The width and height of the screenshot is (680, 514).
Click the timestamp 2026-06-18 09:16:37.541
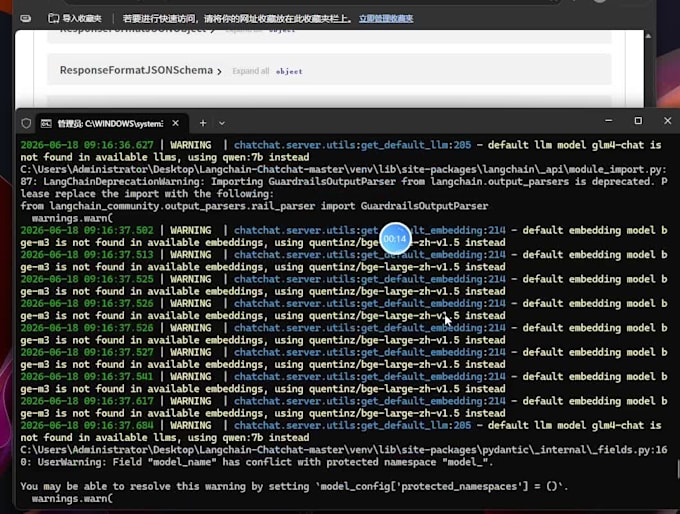coord(87,377)
